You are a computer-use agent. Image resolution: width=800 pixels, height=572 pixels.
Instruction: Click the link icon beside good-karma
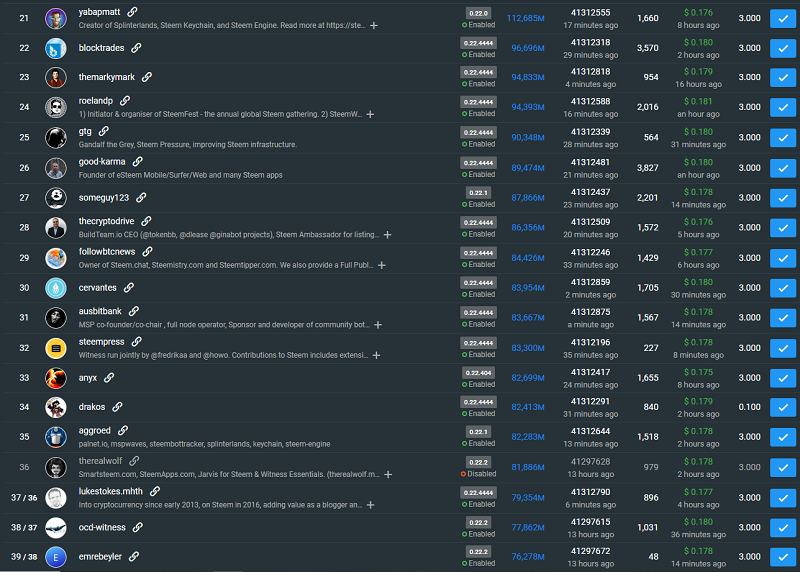point(138,161)
